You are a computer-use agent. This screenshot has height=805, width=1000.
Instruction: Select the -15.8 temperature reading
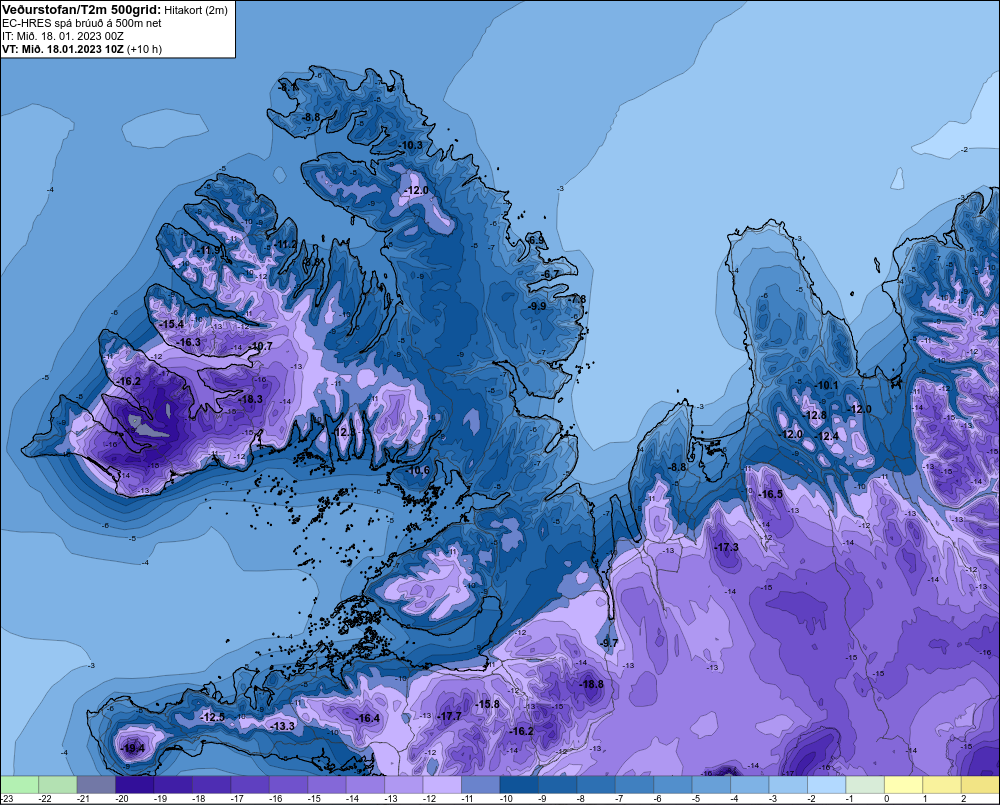487,704
